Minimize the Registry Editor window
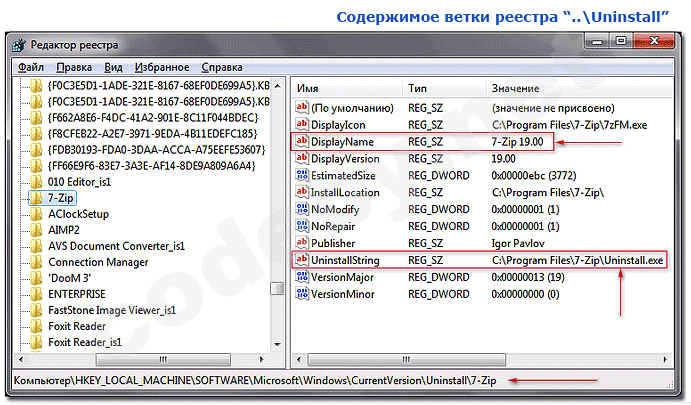 (x=598, y=41)
